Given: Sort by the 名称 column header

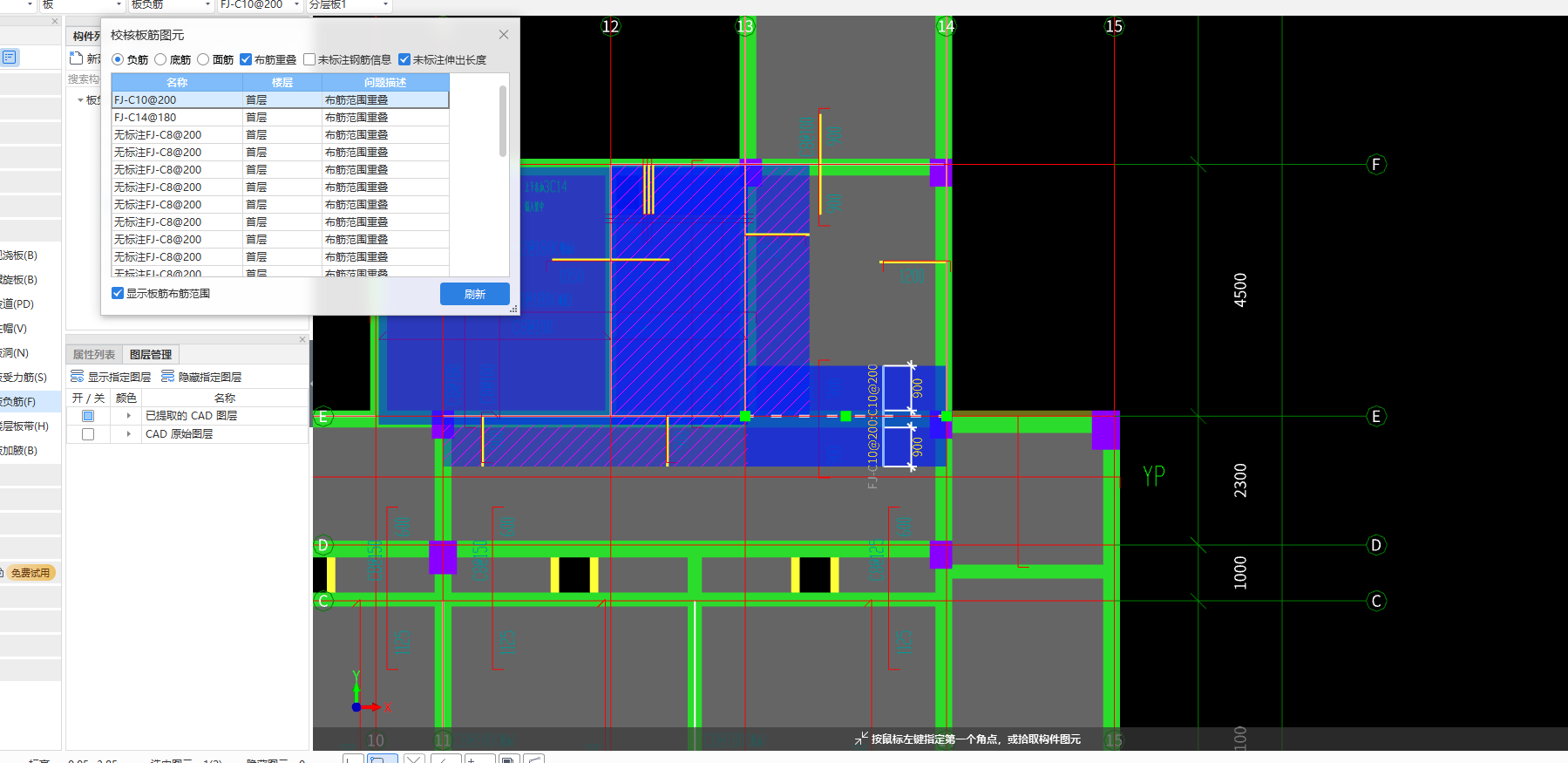Looking at the screenshot, I should 177,83.
